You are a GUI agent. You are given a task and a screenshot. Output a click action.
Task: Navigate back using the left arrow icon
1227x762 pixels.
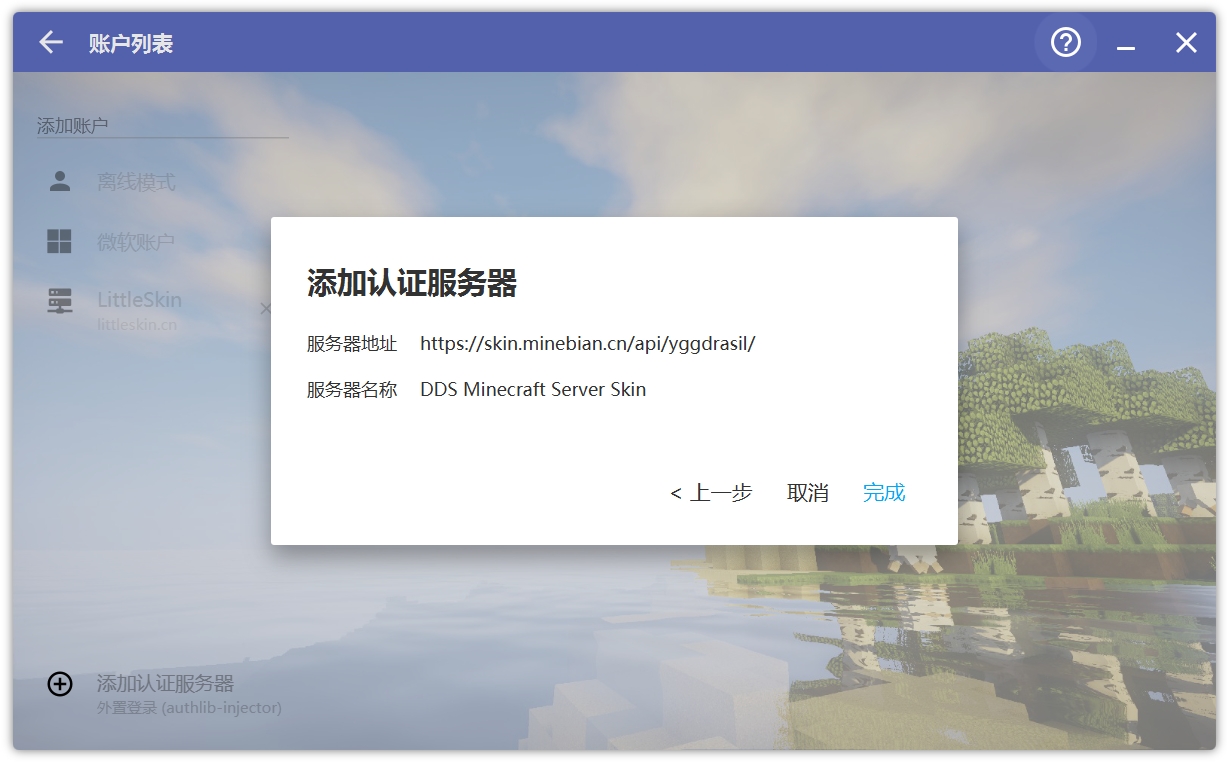(x=49, y=42)
